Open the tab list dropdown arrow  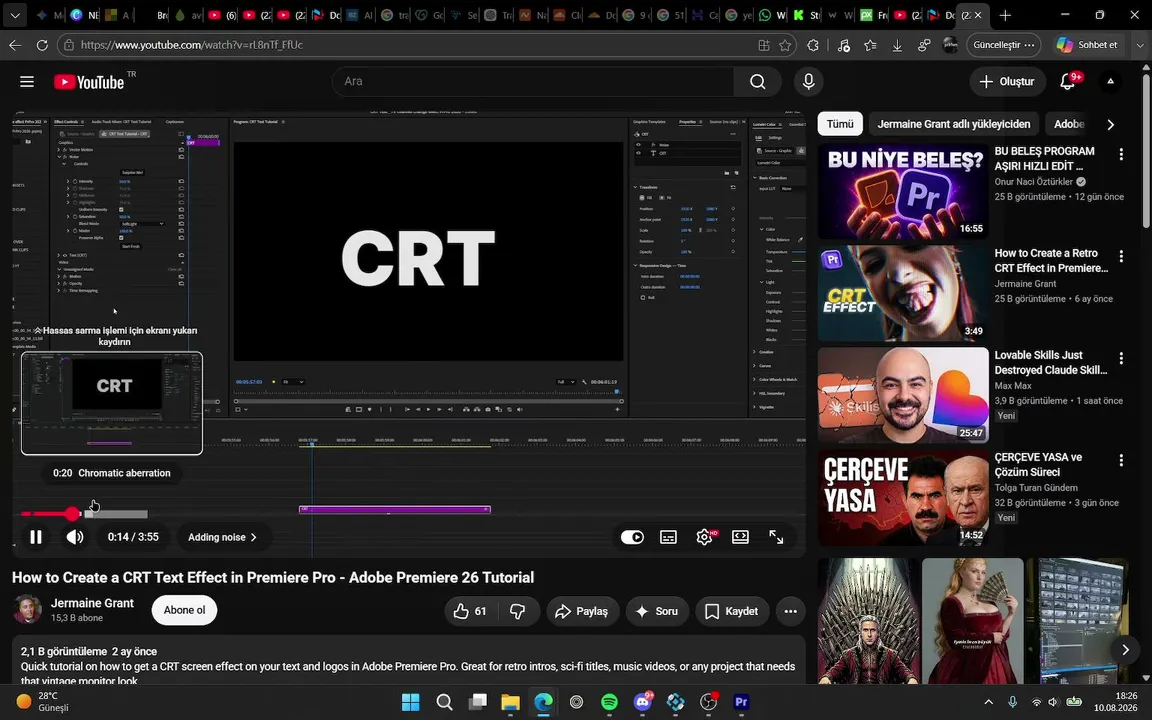15,15
